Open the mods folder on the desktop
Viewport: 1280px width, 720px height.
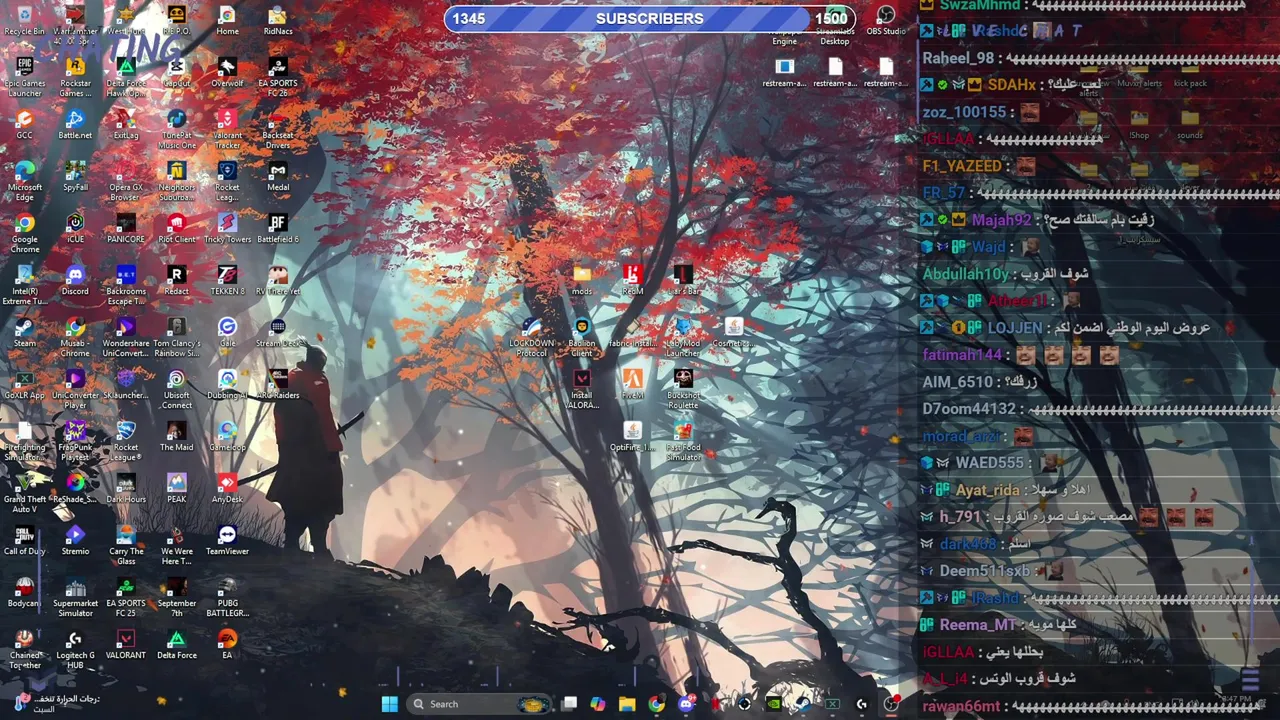click(x=582, y=281)
